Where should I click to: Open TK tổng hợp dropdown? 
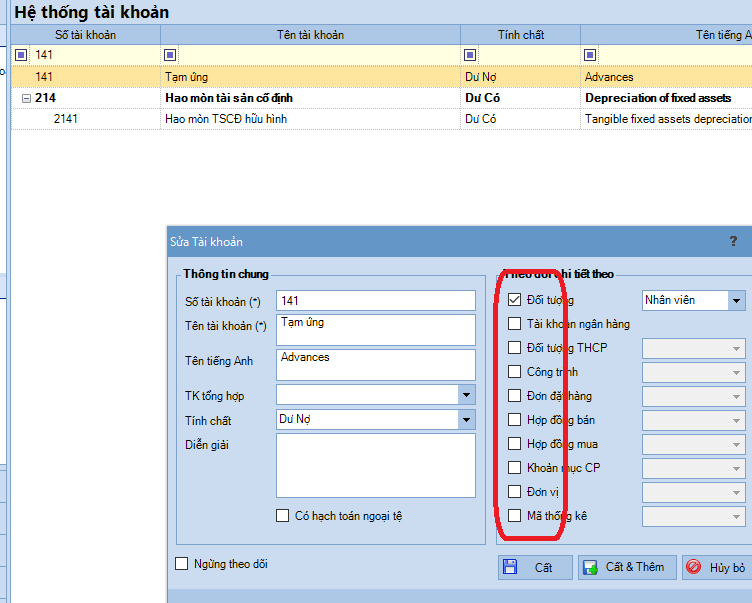pos(466,395)
